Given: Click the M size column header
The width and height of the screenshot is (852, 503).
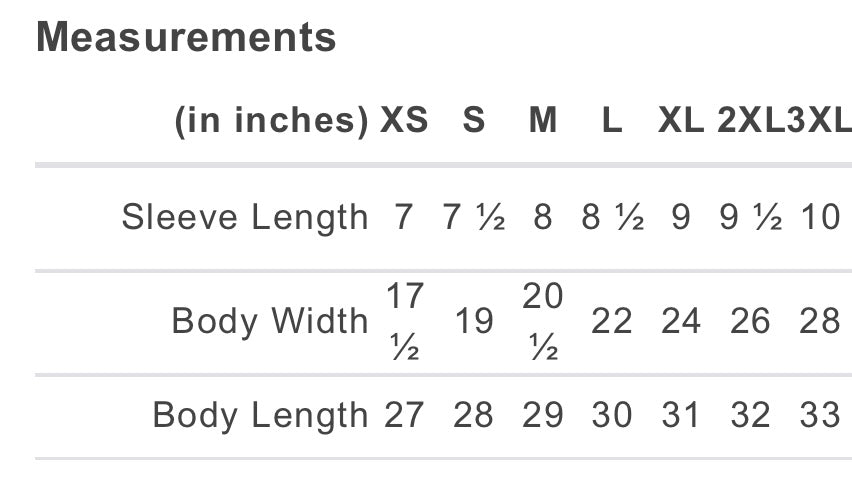Looking at the screenshot, I should pyautogui.click(x=543, y=120).
